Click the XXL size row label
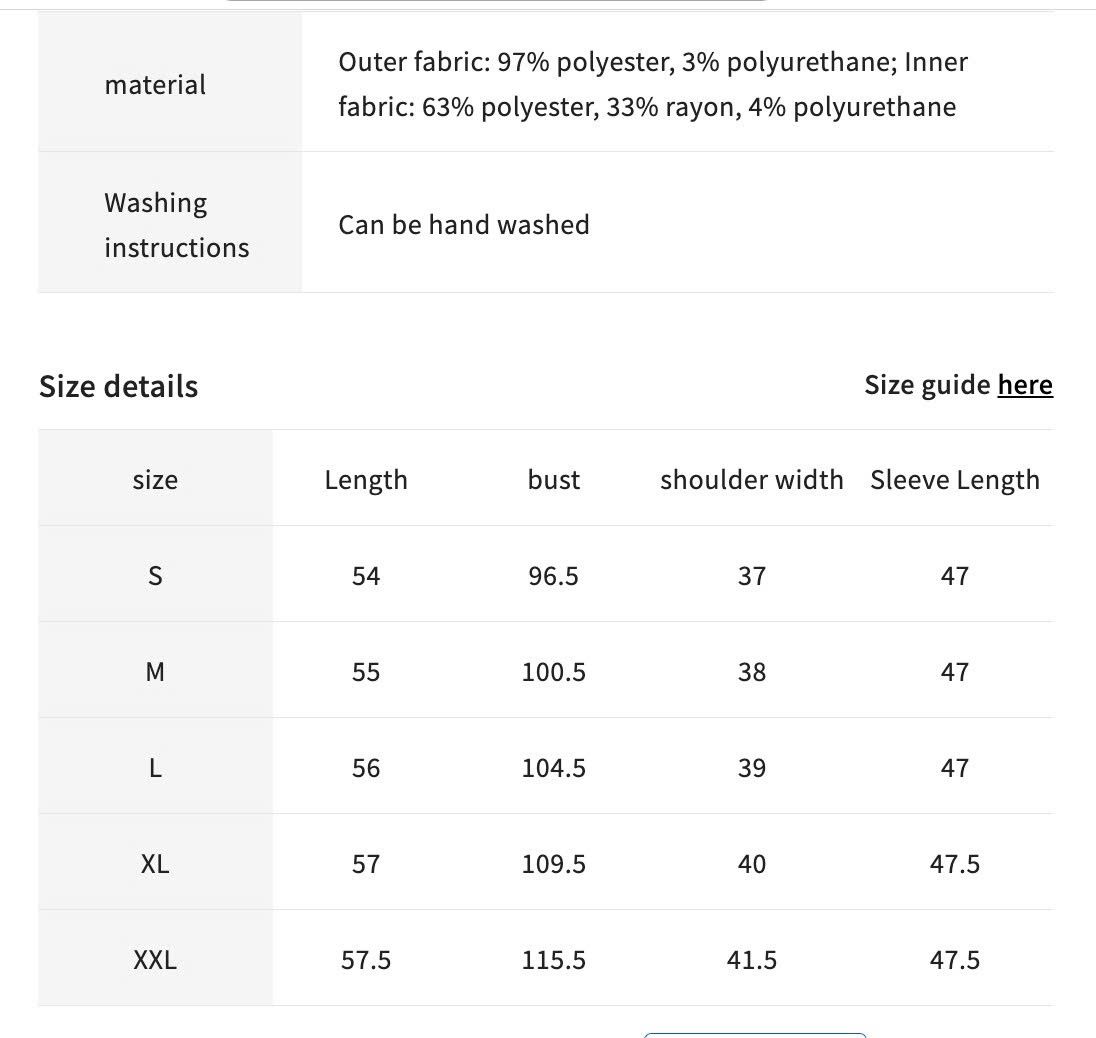The height and width of the screenshot is (1038, 1096). click(x=155, y=960)
